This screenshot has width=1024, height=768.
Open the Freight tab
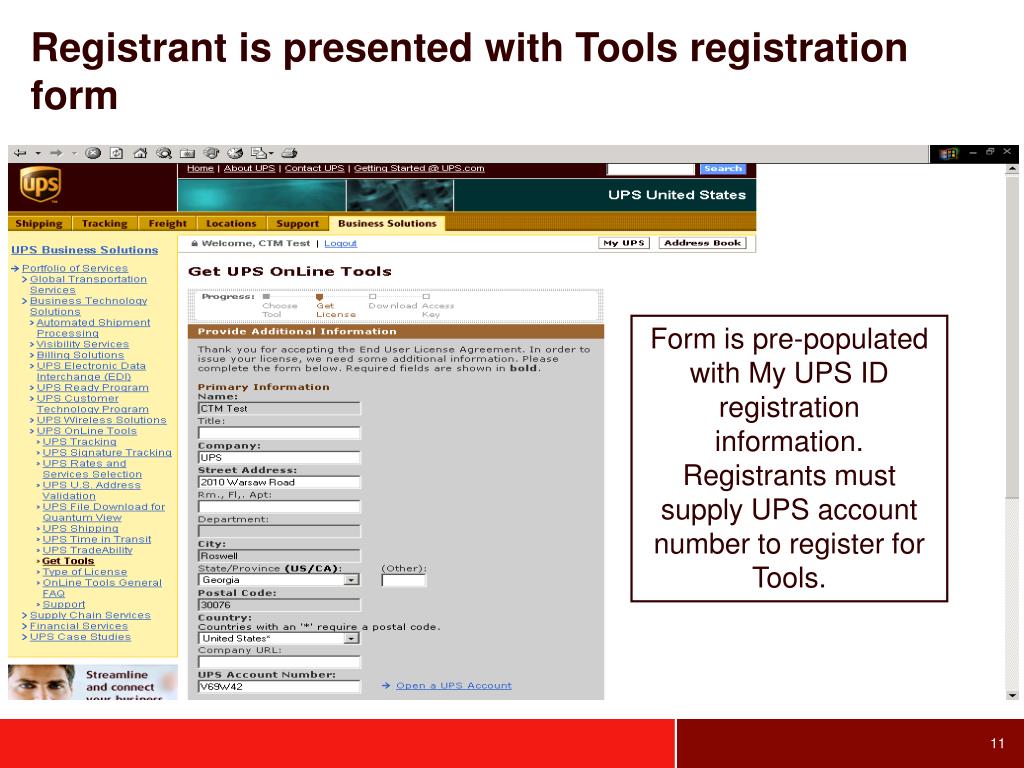pyautogui.click(x=167, y=223)
